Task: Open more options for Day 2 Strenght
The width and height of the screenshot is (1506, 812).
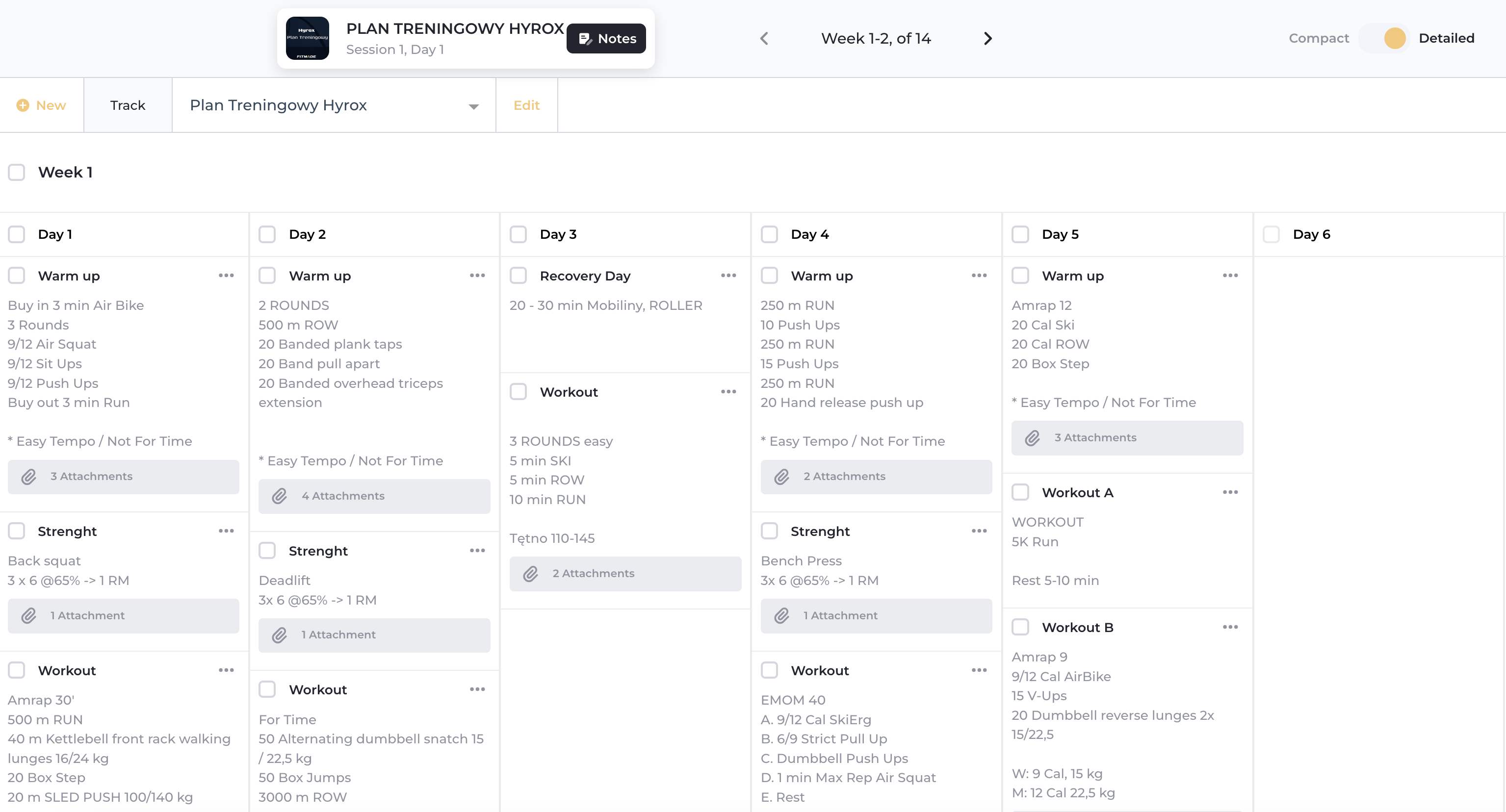Action: [x=477, y=550]
